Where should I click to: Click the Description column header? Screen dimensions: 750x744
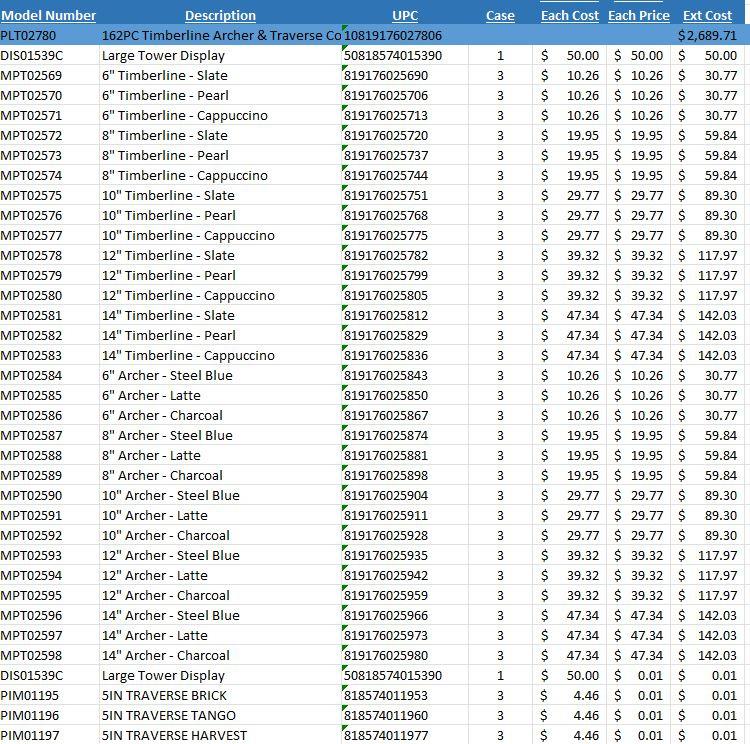(221, 15)
